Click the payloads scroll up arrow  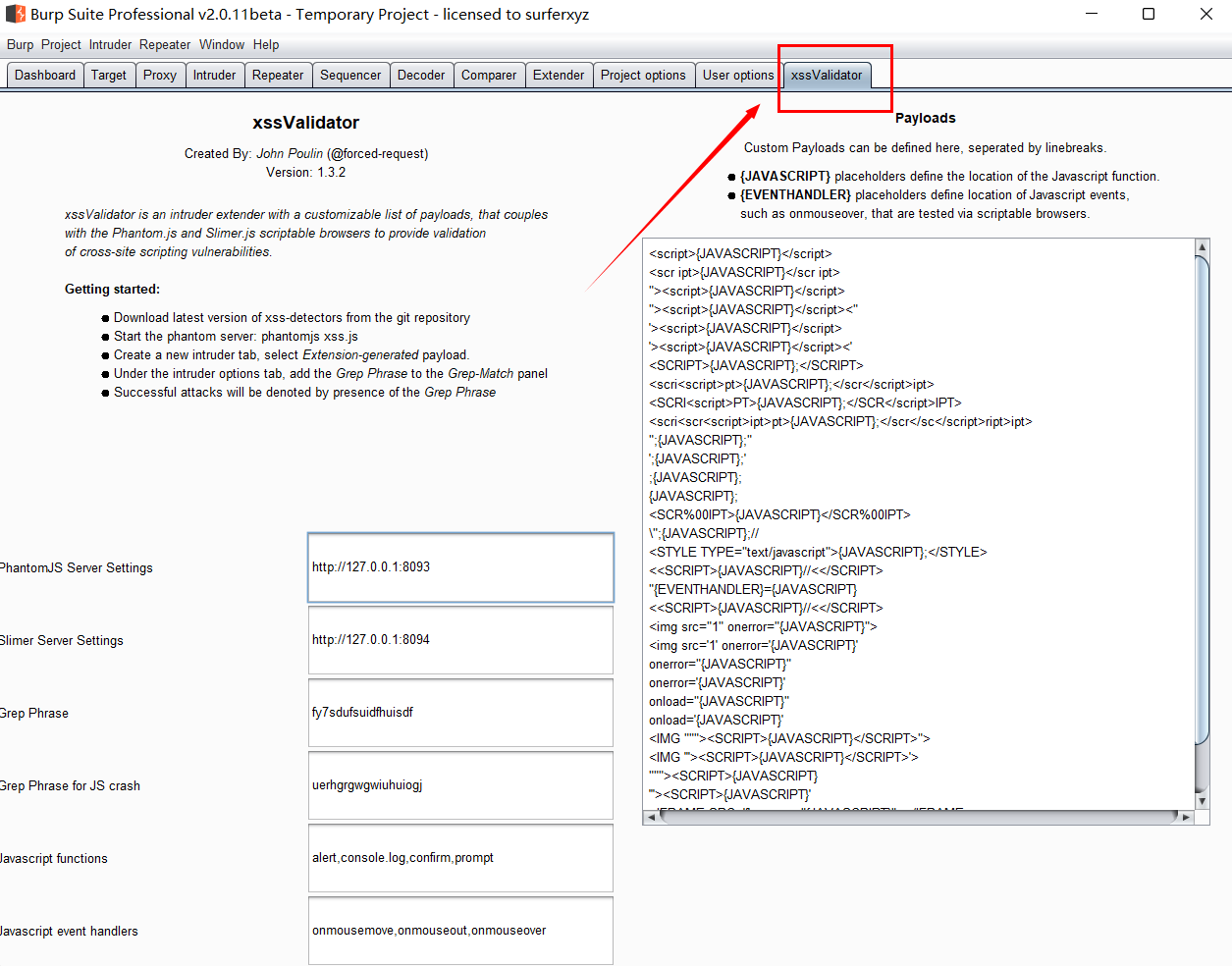tap(1202, 246)
